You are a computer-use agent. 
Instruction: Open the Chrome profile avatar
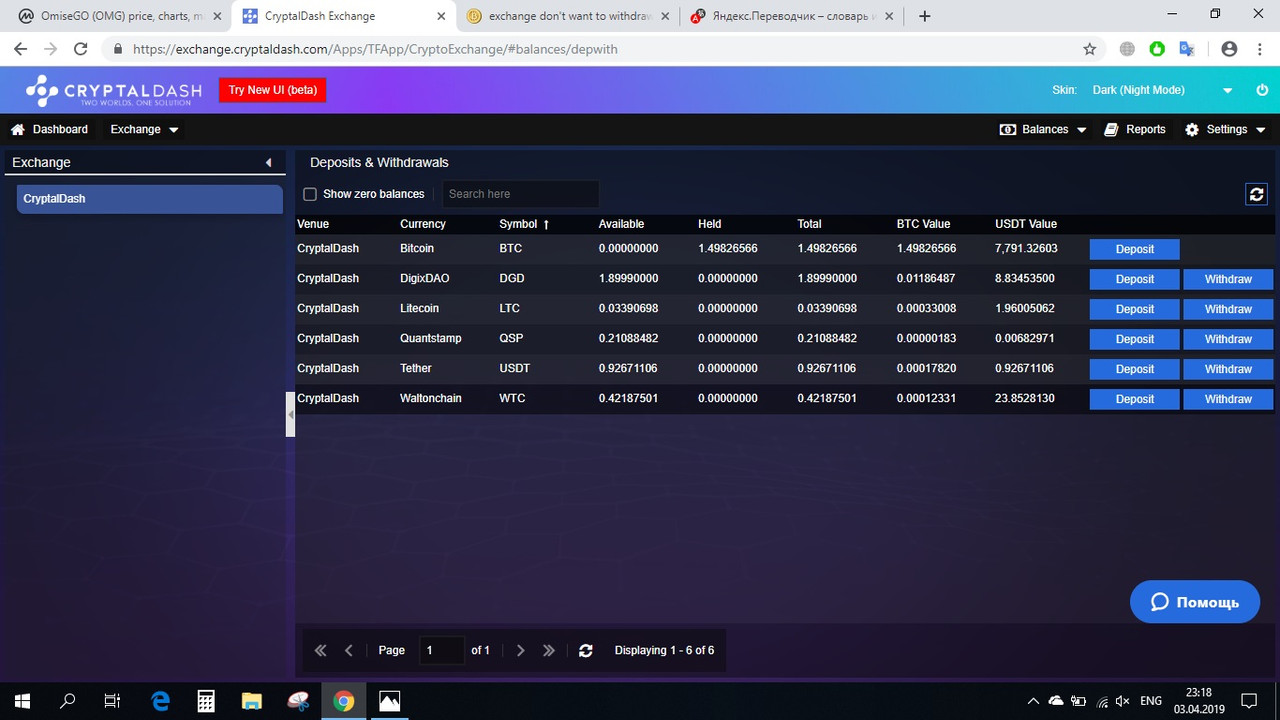(1230, 48)
